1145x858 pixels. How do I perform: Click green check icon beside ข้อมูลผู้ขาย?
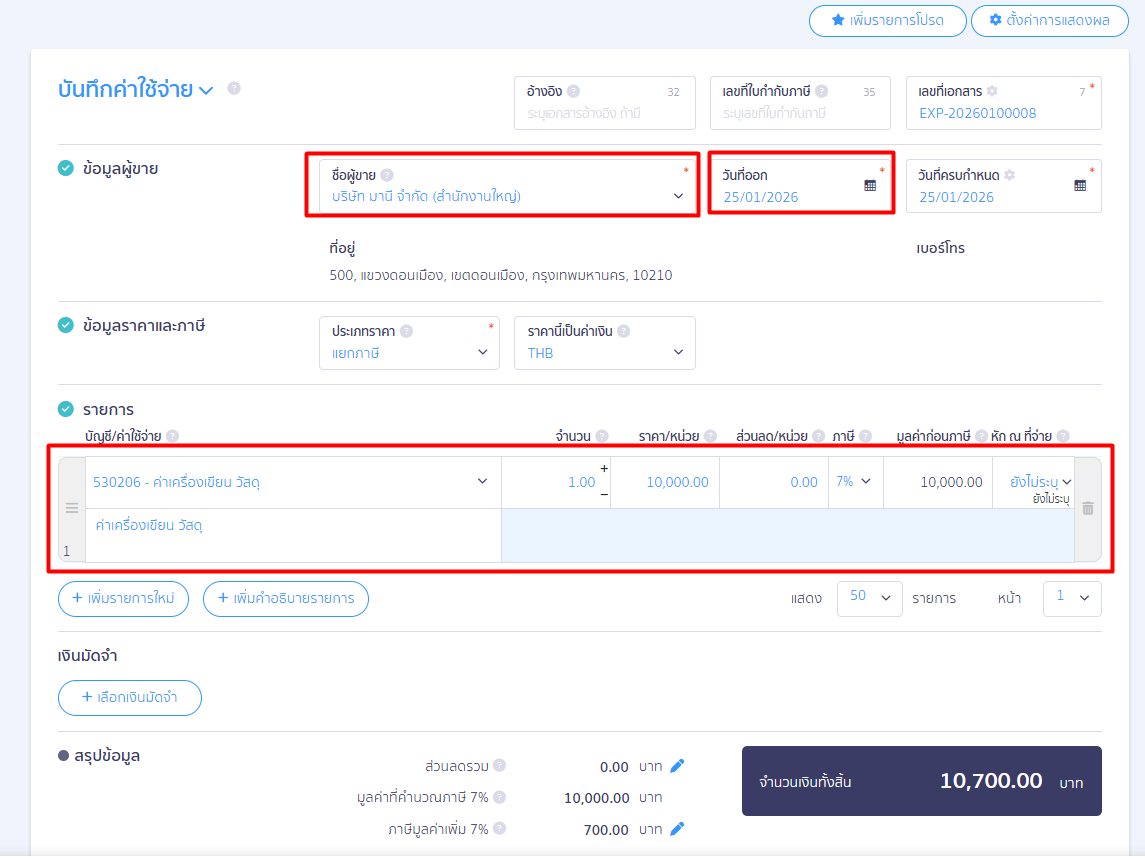(x=66, y=169)
